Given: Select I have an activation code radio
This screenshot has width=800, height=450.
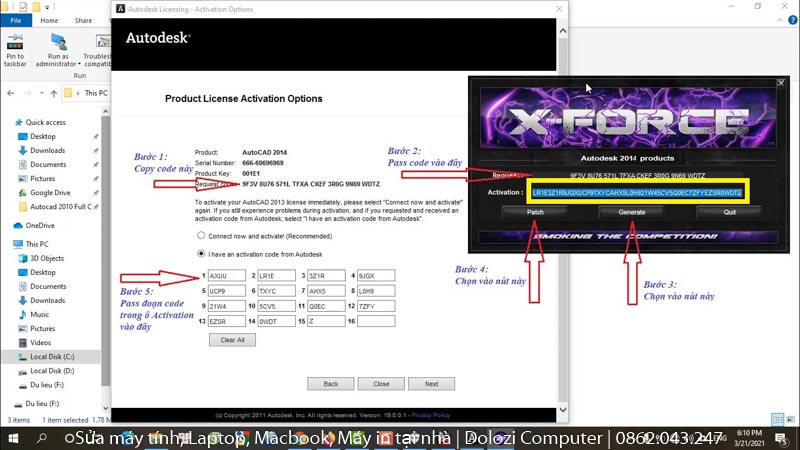Looking at the screenshot, I should tap(201, 254).
